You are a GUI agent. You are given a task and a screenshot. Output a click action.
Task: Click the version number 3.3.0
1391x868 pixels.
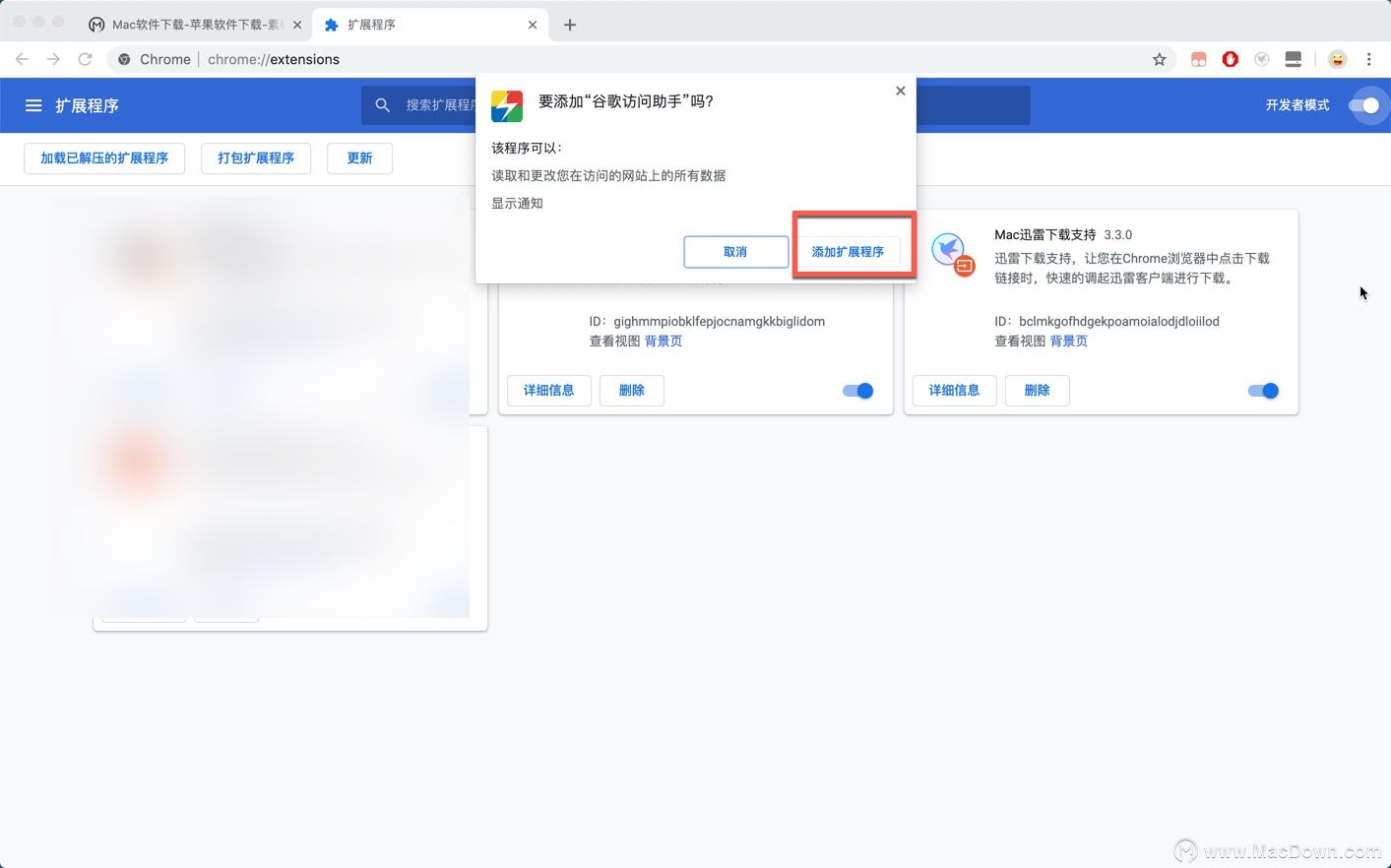1118,235
